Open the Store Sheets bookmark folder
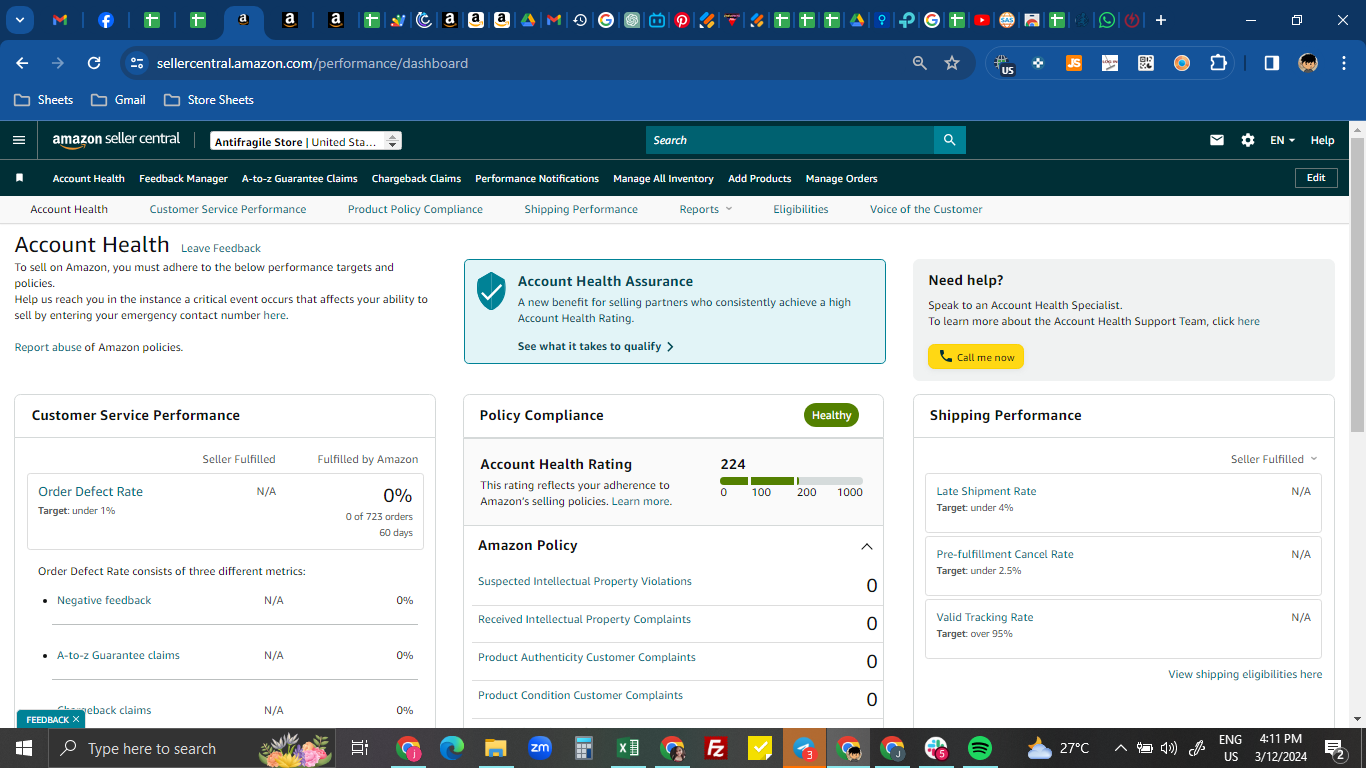This screenshot has width=1366, height=768. click(208, 100)
